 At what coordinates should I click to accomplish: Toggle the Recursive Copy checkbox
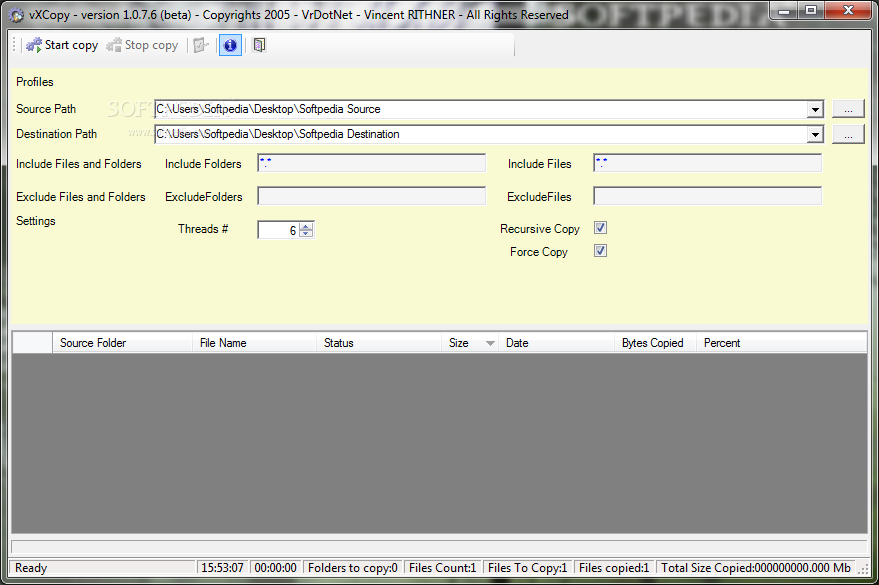point(600,228)
